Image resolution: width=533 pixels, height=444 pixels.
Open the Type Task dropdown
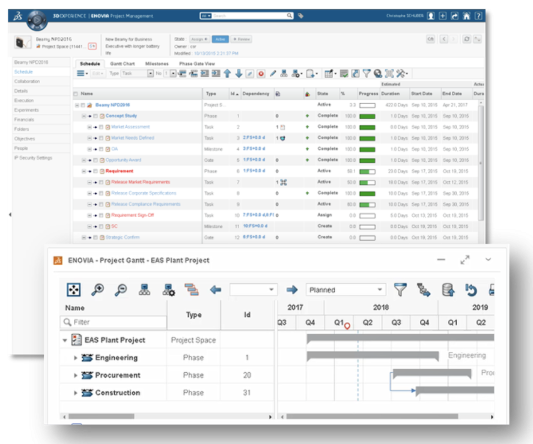137,73
